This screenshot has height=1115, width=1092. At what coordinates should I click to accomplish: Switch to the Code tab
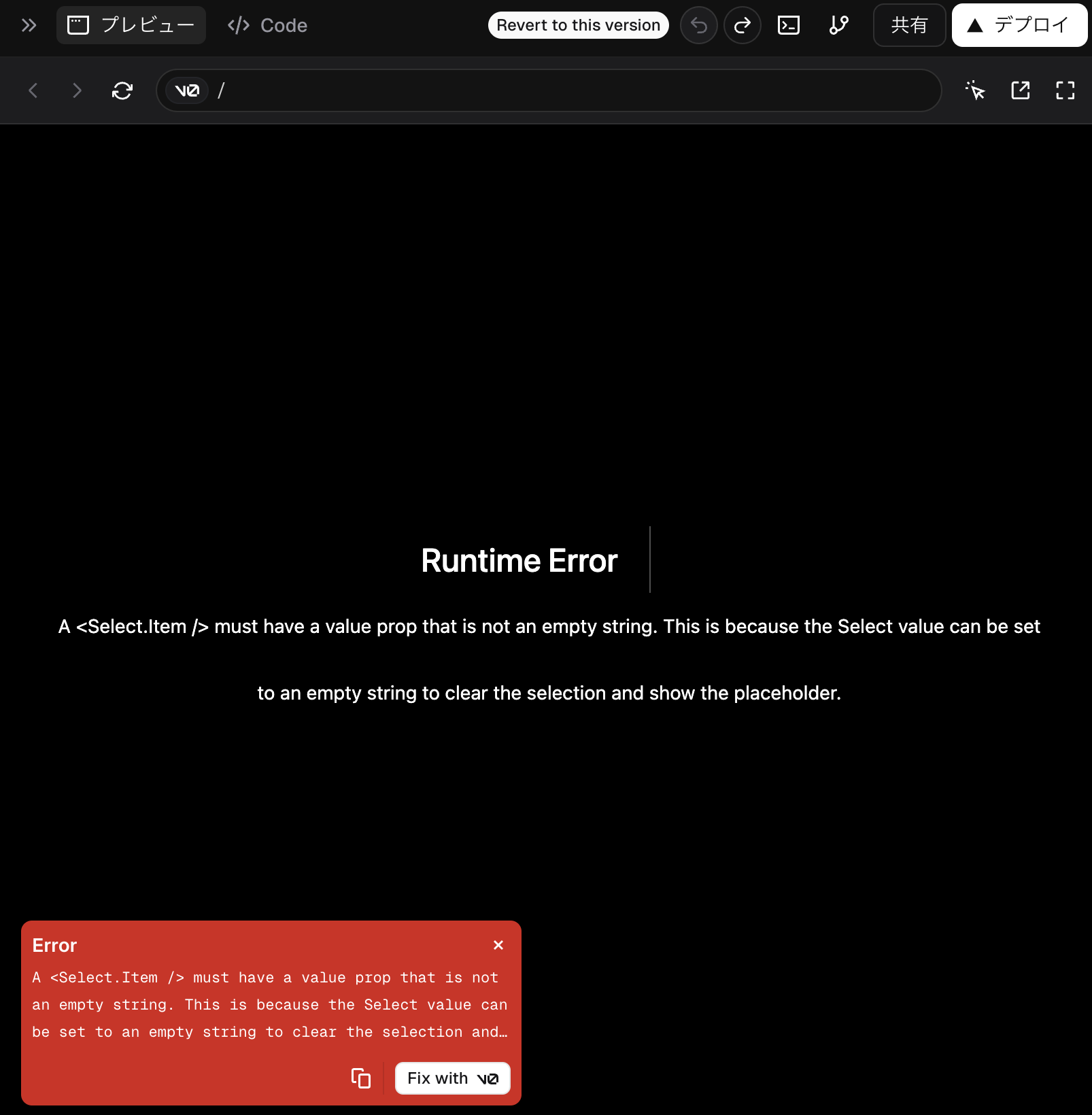click(267, 25)
